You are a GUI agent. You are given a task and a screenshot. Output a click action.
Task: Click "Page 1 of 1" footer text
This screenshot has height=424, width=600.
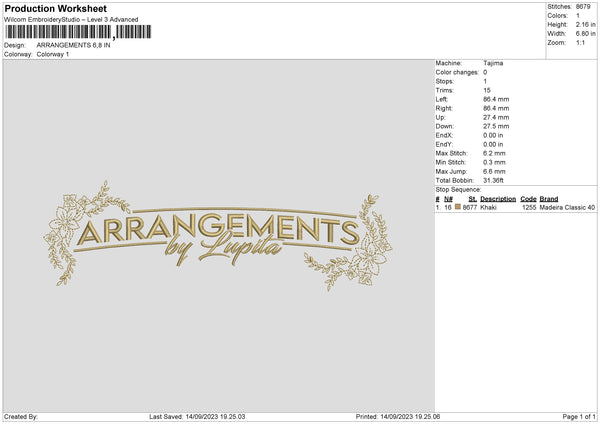[579, 417]
